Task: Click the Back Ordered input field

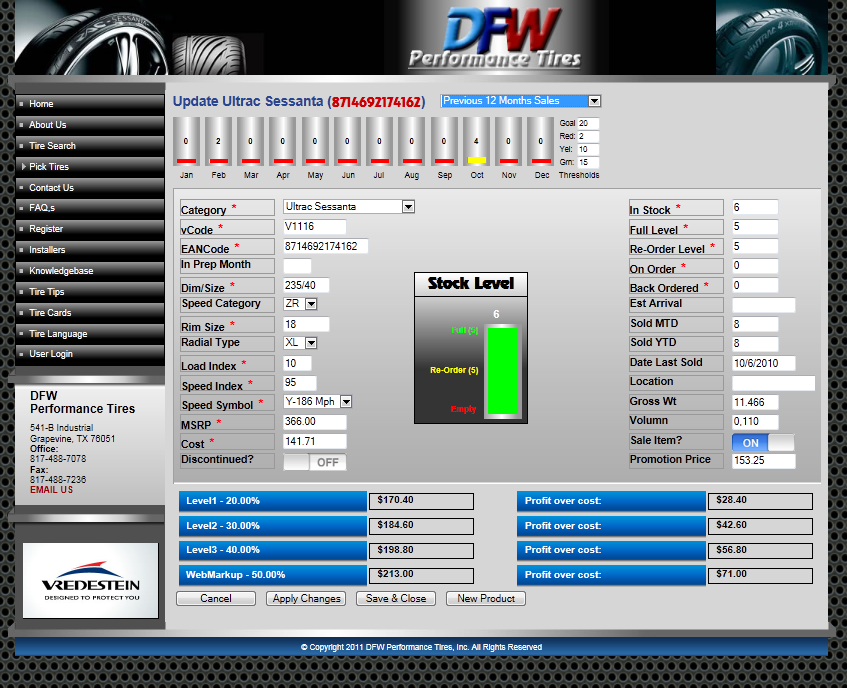Action: point(755,285)
